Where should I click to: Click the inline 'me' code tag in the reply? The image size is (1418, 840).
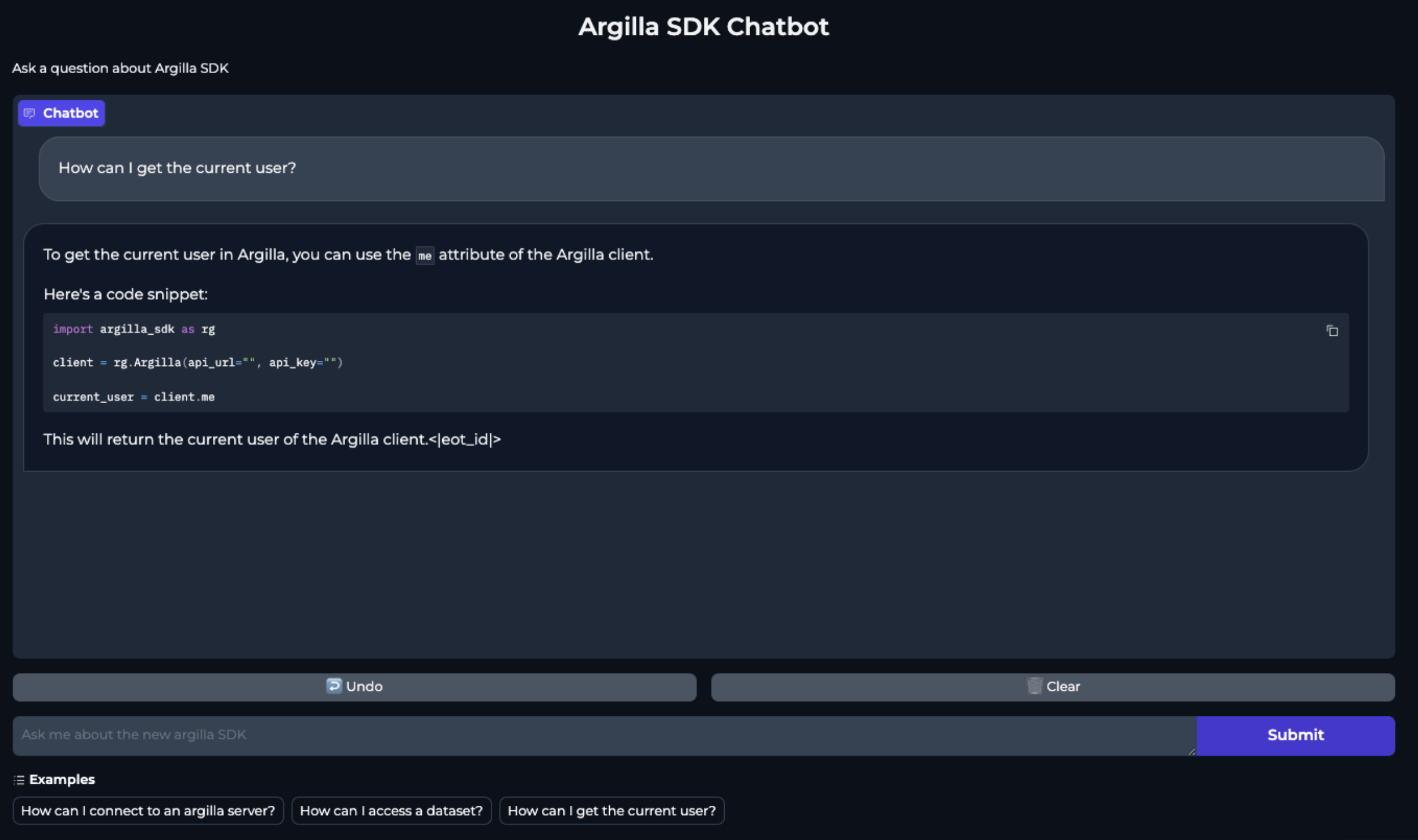[x=425, y=256]
